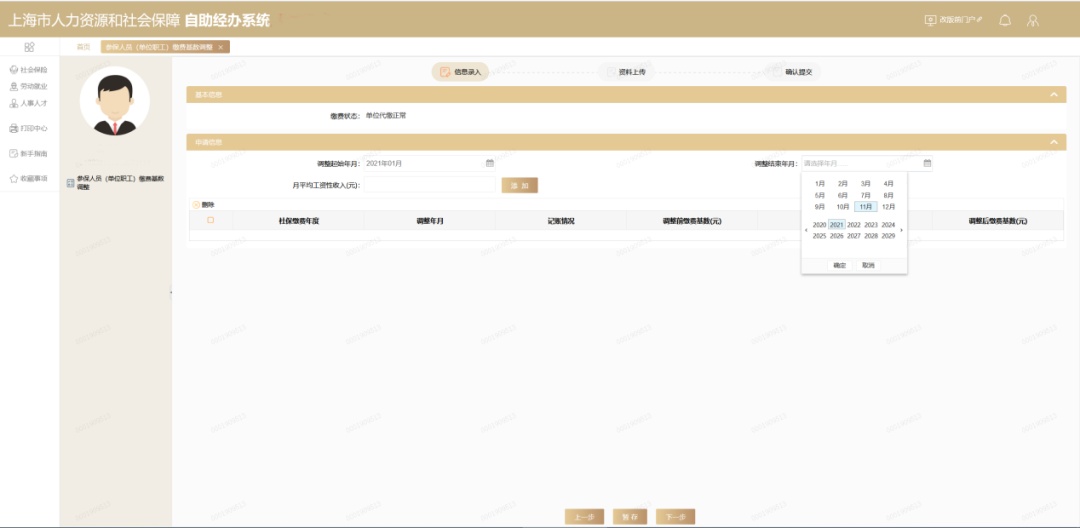This screenshot has height=528, width=1080.
Task: Choose year 2020 in the picker
Action: [820, 225]
